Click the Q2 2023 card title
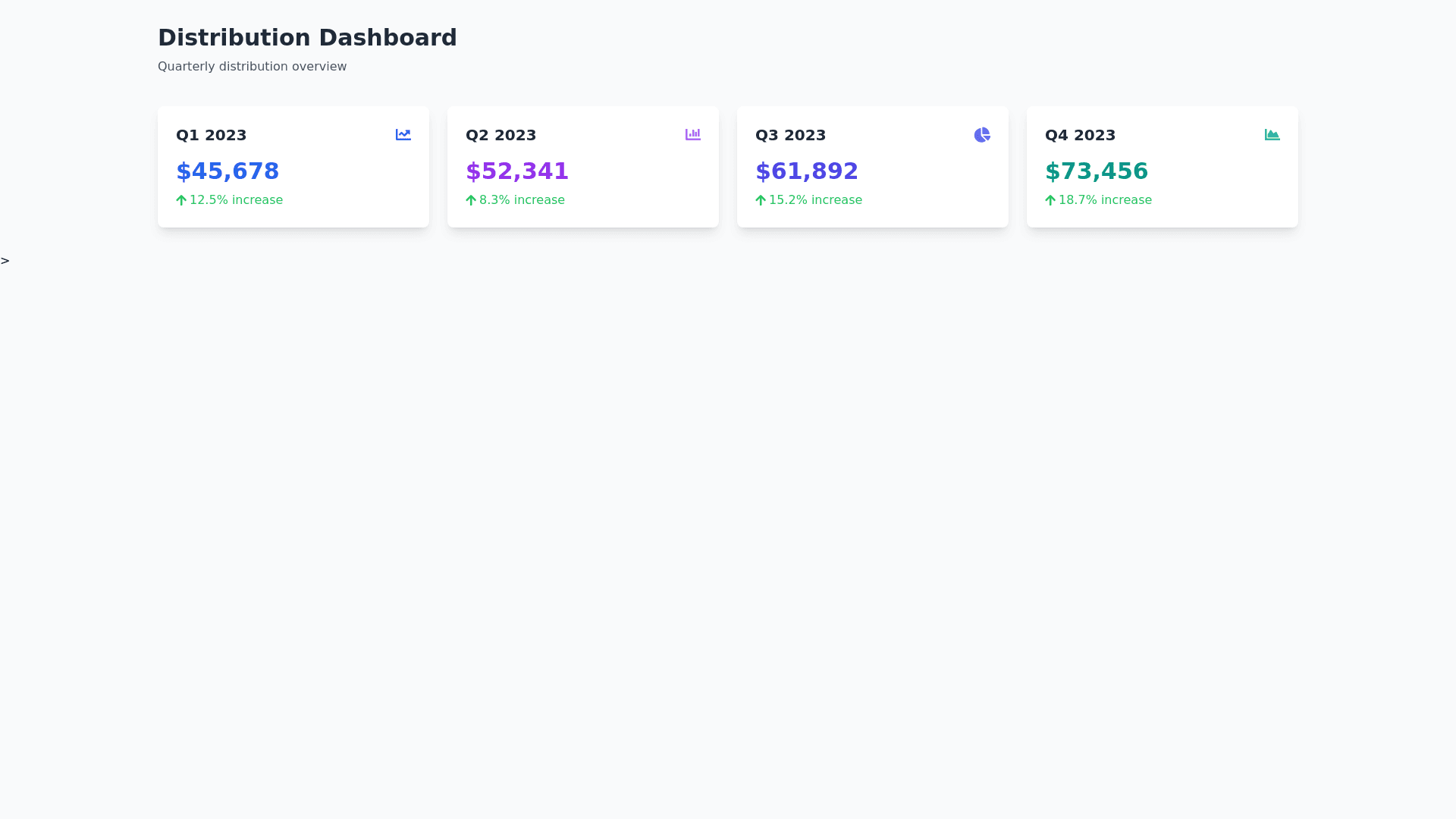 (500, 135)
